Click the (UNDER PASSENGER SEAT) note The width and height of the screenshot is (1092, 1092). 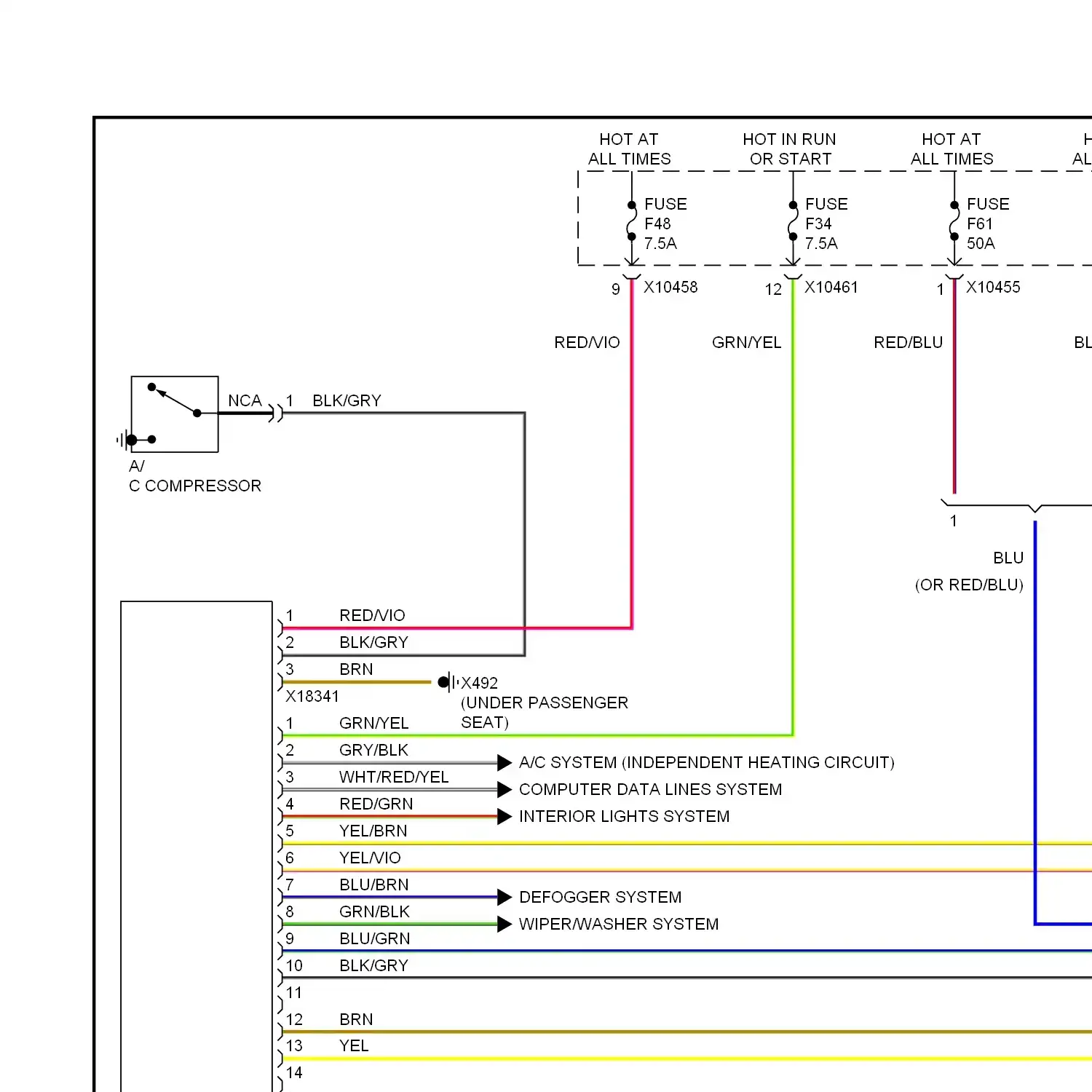tap(544, 712)
